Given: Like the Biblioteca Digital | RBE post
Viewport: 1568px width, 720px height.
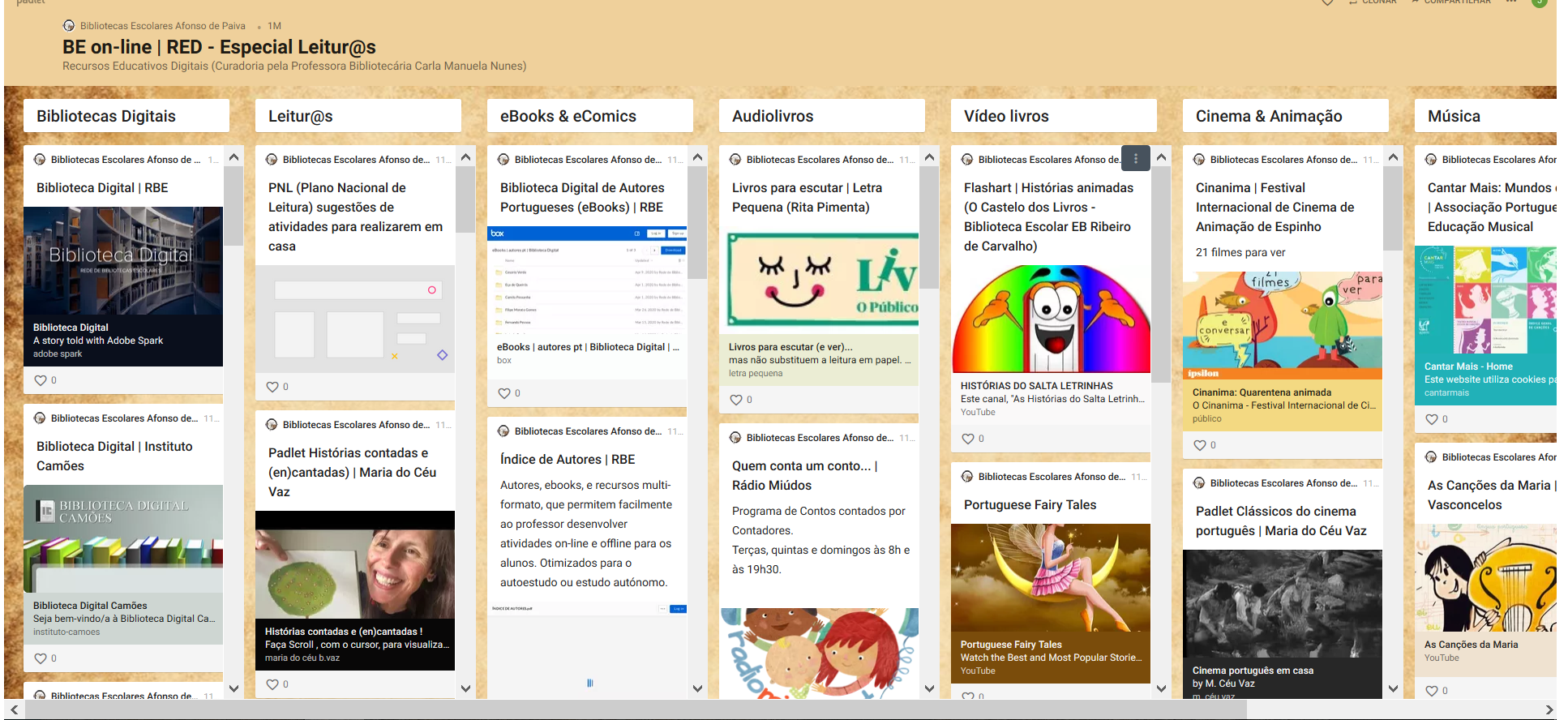Looking at the screenshot, I should (x=41, y=380).
